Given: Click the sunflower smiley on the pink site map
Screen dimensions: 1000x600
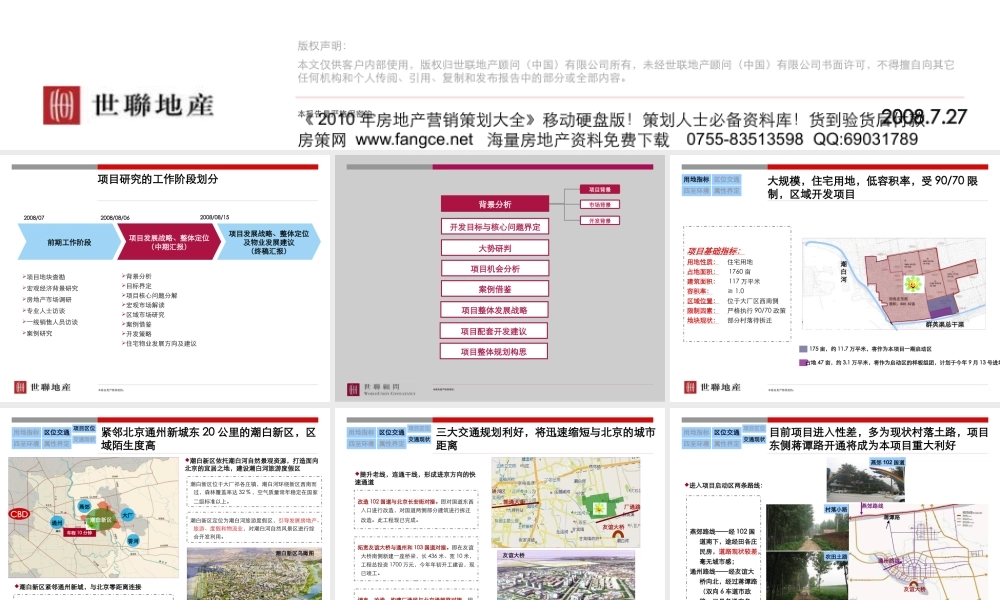Looking at the screenshot, I should (x=913, y=284).
